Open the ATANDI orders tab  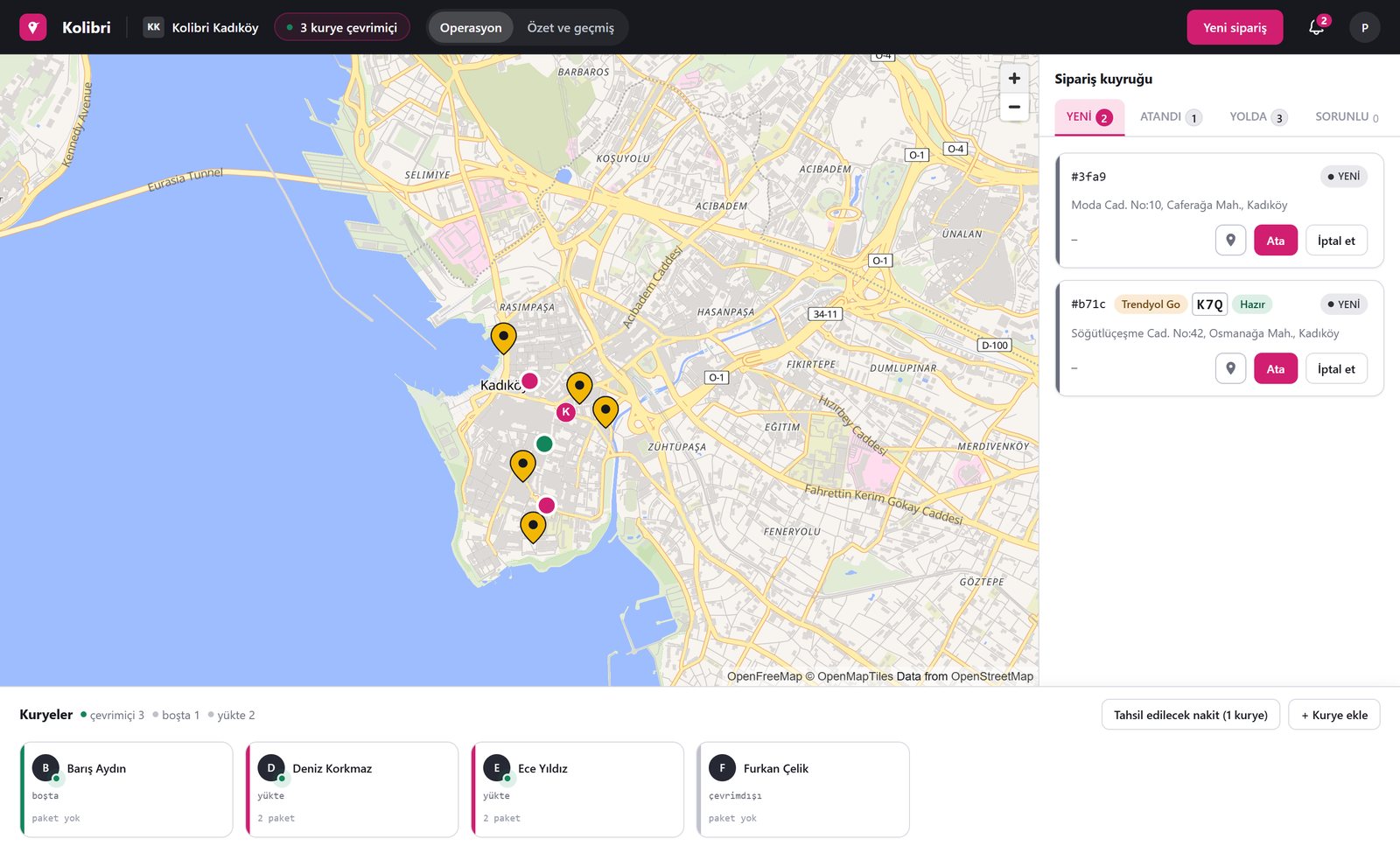[1171, 116]
